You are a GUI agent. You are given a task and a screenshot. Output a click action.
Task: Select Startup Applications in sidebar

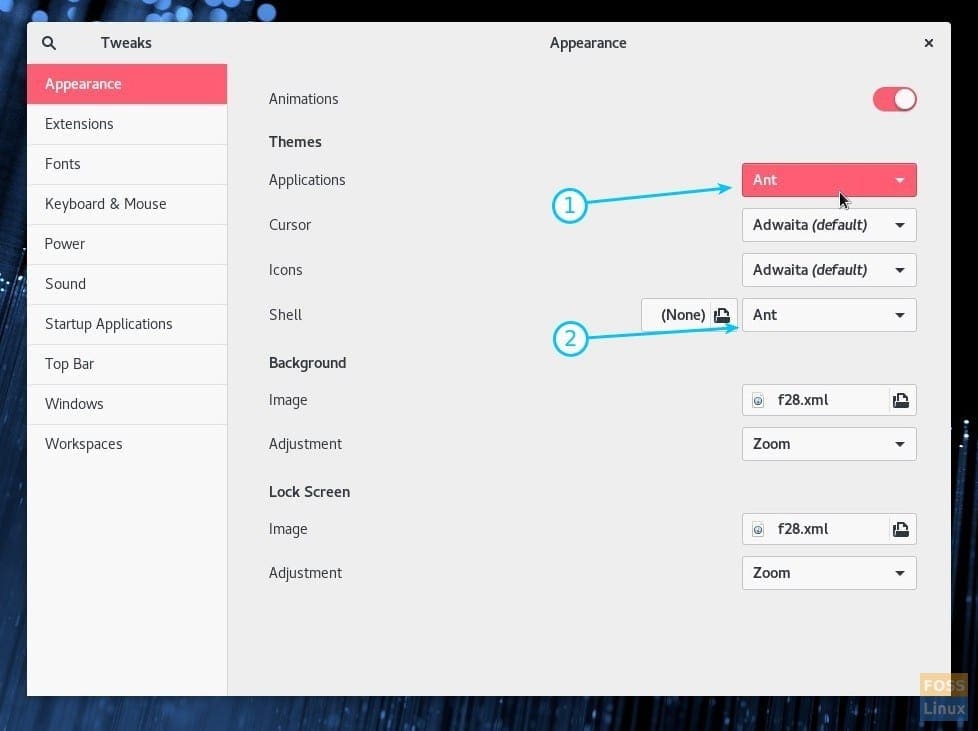pos(127,324)
